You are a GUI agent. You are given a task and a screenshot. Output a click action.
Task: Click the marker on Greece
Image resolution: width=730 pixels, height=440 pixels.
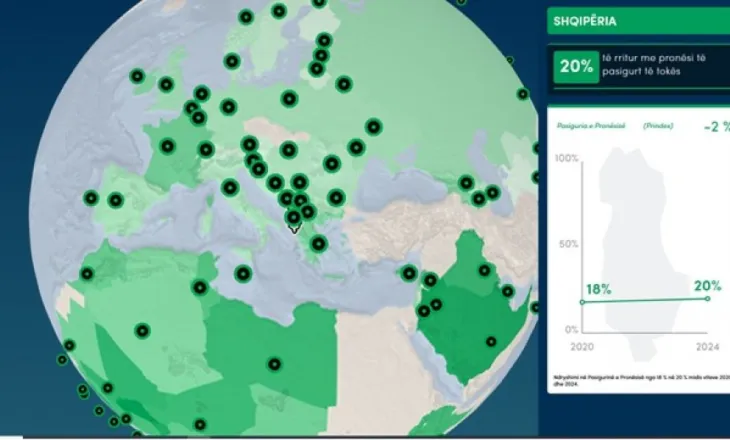319,244
